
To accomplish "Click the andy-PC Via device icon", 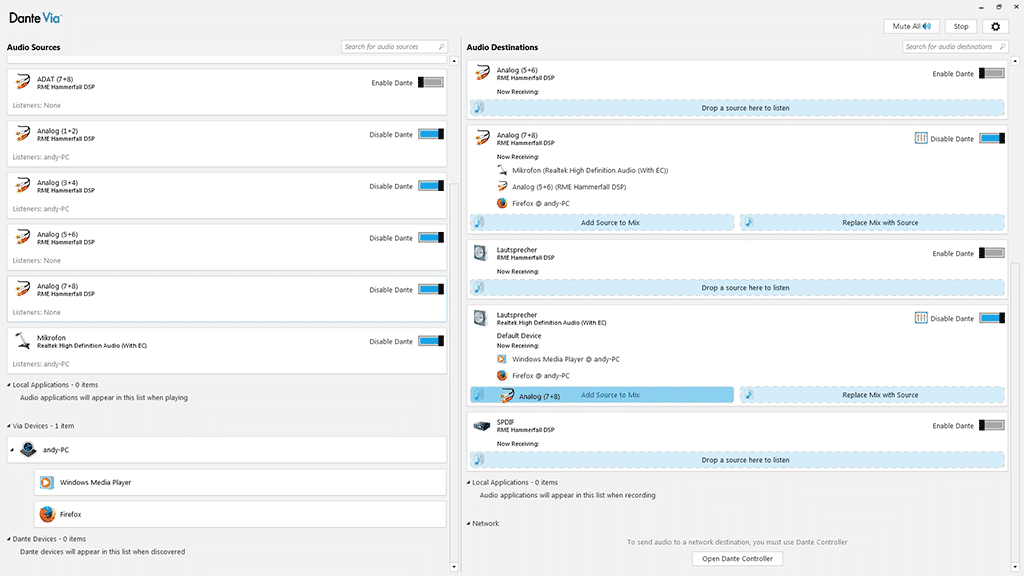I will 29,450.
